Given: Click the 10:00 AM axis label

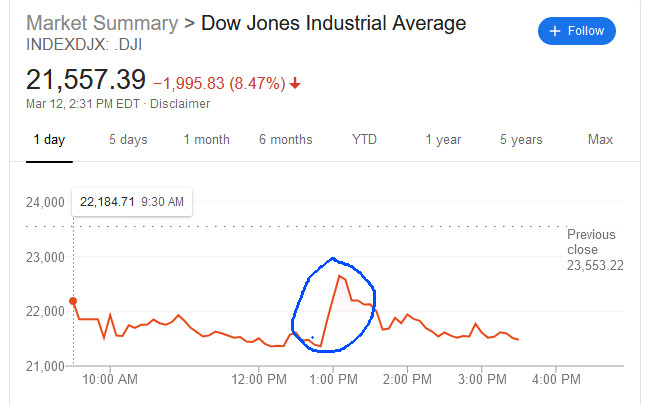Looking at the screenshot, I should tap(110, 380).
